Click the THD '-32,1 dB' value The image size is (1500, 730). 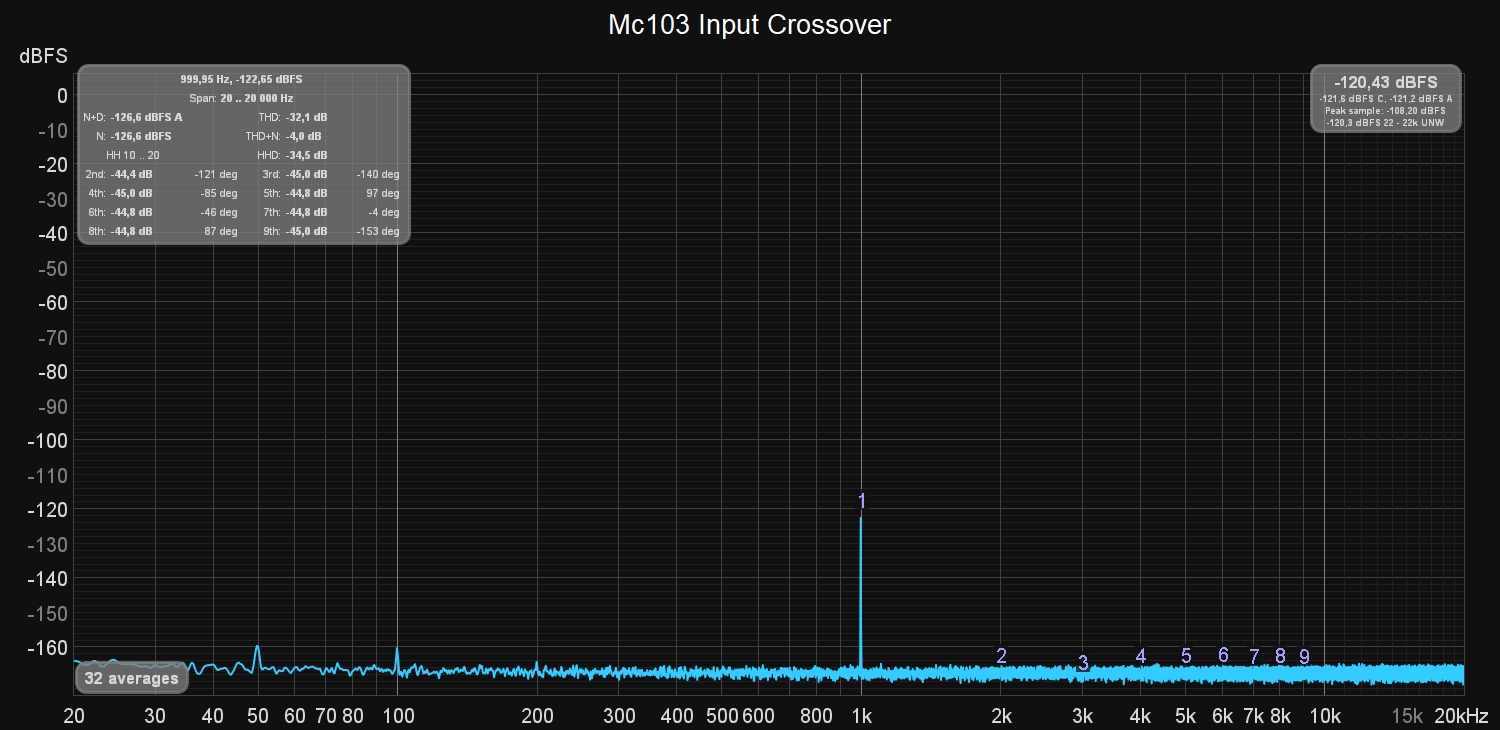306,117
